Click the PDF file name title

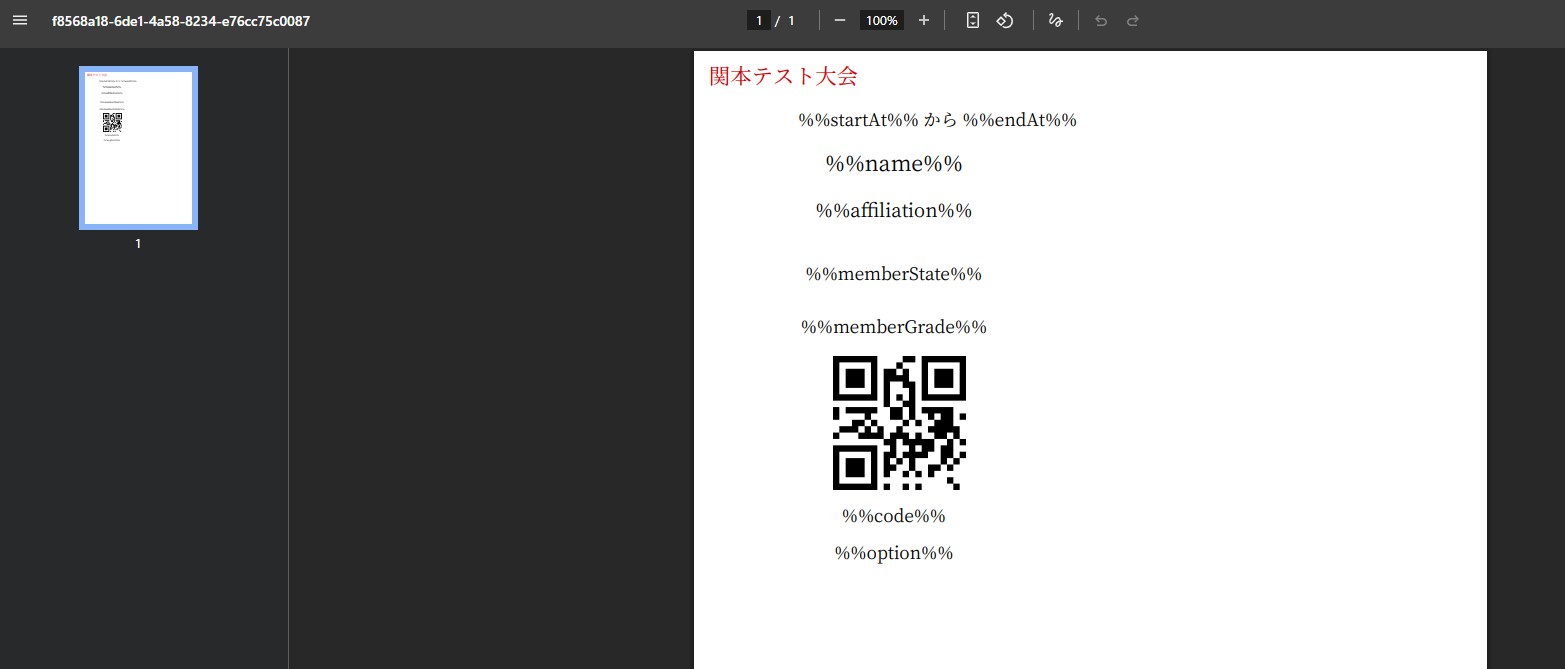(181, 21)
